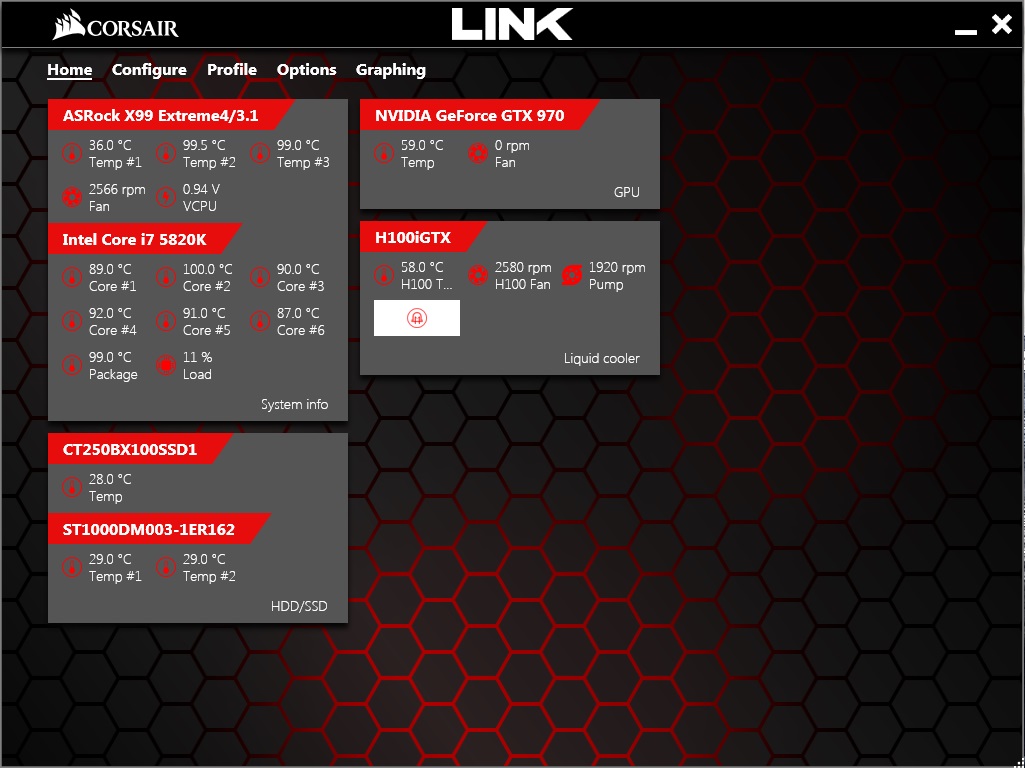This screenshot has height=768, width=1025.
Task: Open the H100iGTX LED configuration box
Action: pos(416,318)
